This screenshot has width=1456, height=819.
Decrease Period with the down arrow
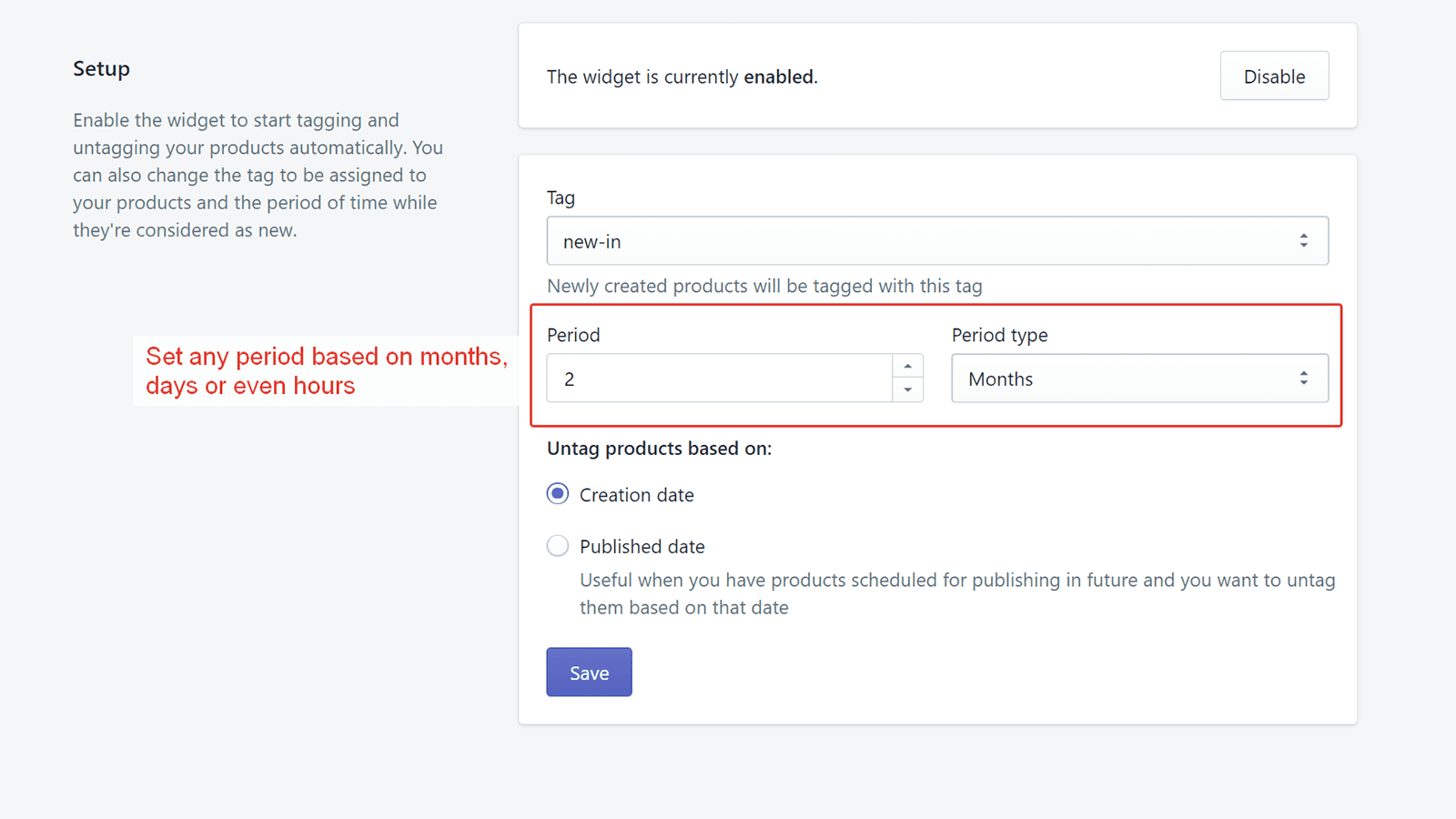[907, 389]
